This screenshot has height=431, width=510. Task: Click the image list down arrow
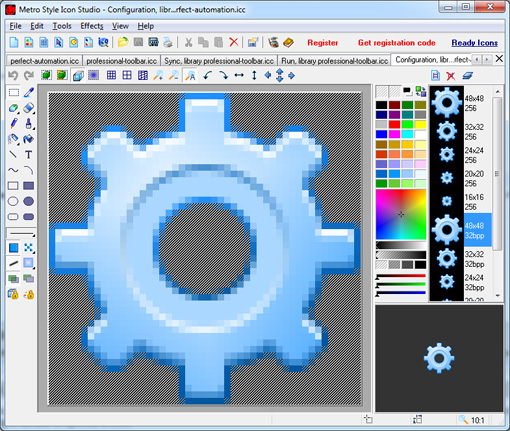click(x=497, y=295)
